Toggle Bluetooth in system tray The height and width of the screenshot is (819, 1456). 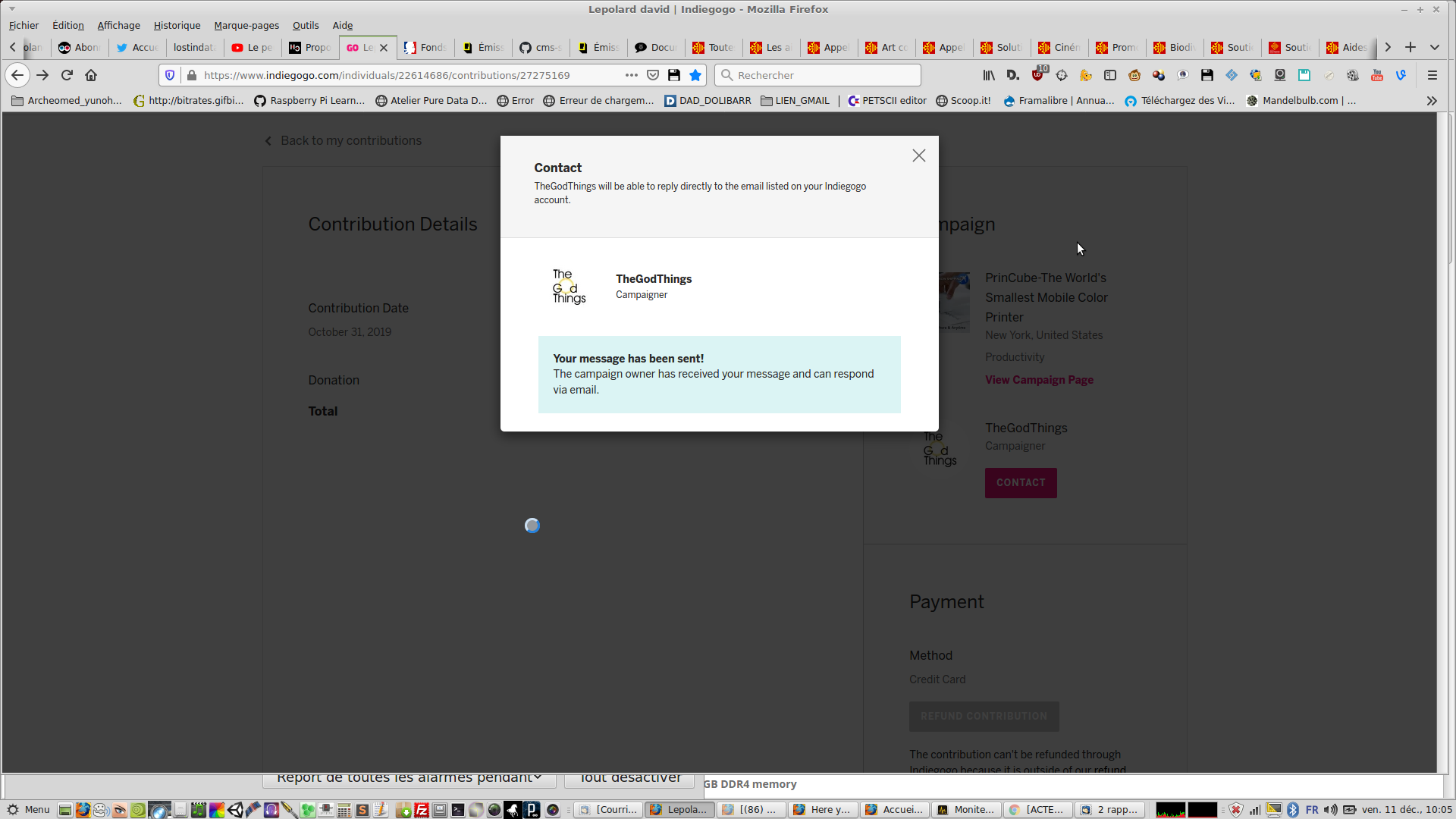pyautogui.click(x=1293, y=810)
